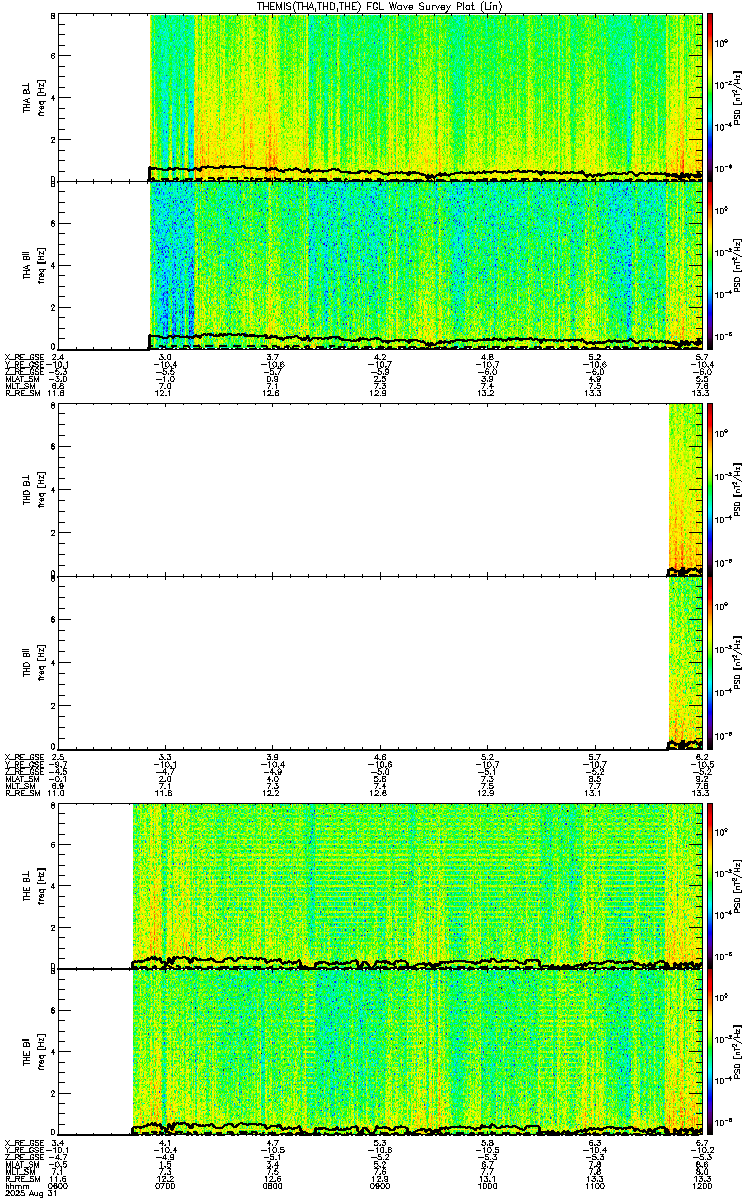Click the "1200" time tick label
Viewport: 750px width, 1200px height.
click(x=702, y=1186)
